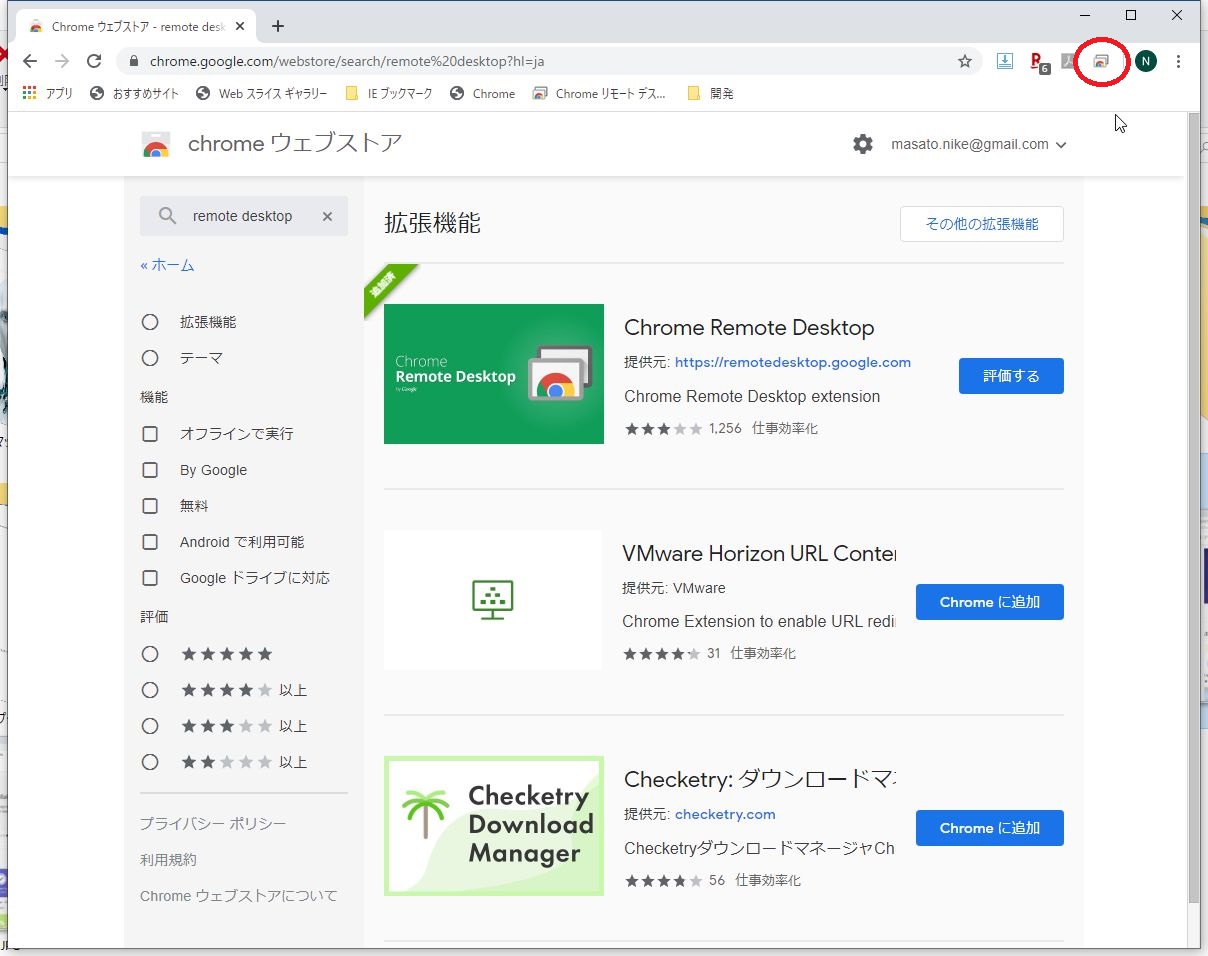The height and width of the screenshot is (956, 1208).
Task: Click the lock icon in the address bar
Action: tap(134, 61)
